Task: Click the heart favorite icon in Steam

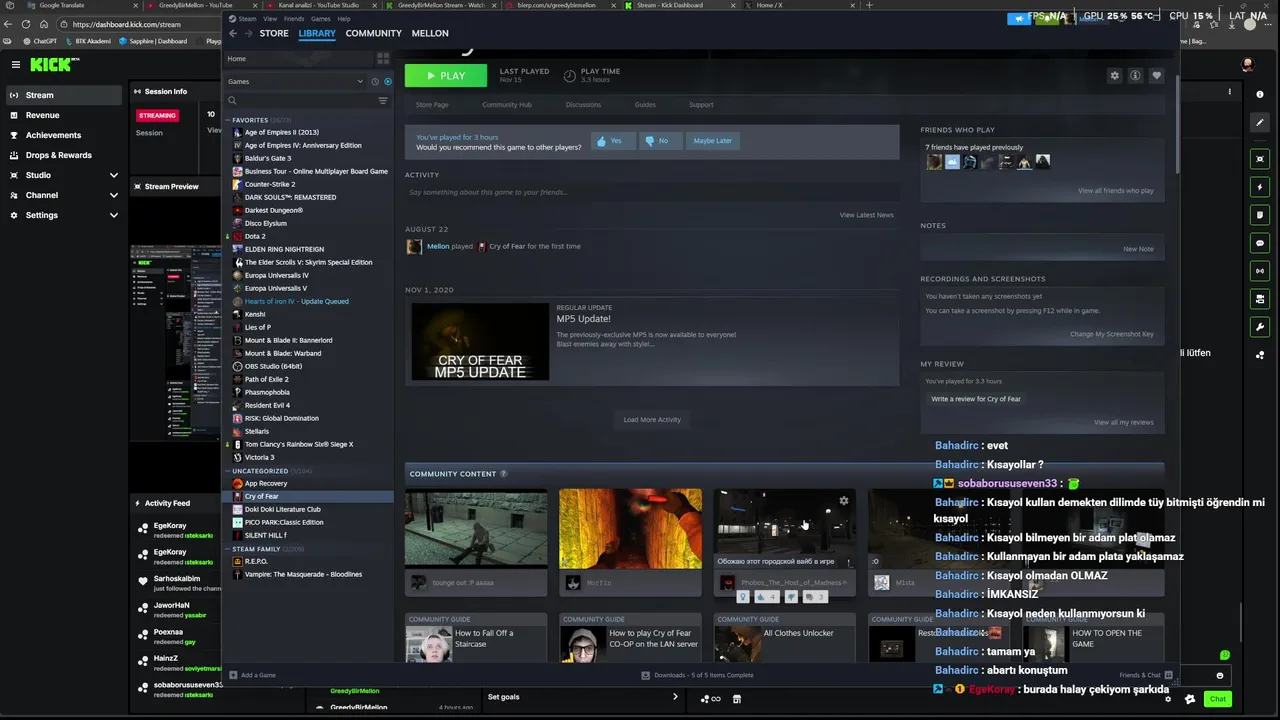Action: pyautogui.click(x=1157, y=75)
